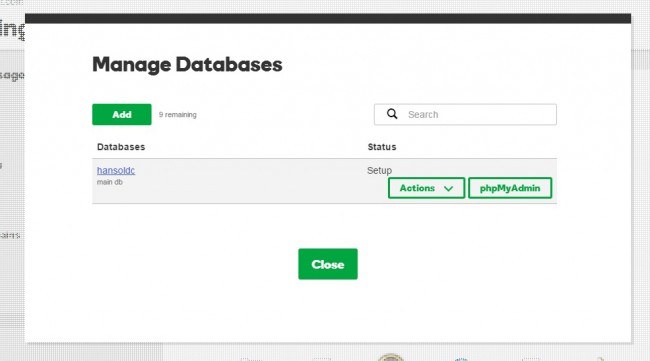The image size is (650, 361).
Task: Click the '9 remaining' label
Action: click(x=177, y=115)
